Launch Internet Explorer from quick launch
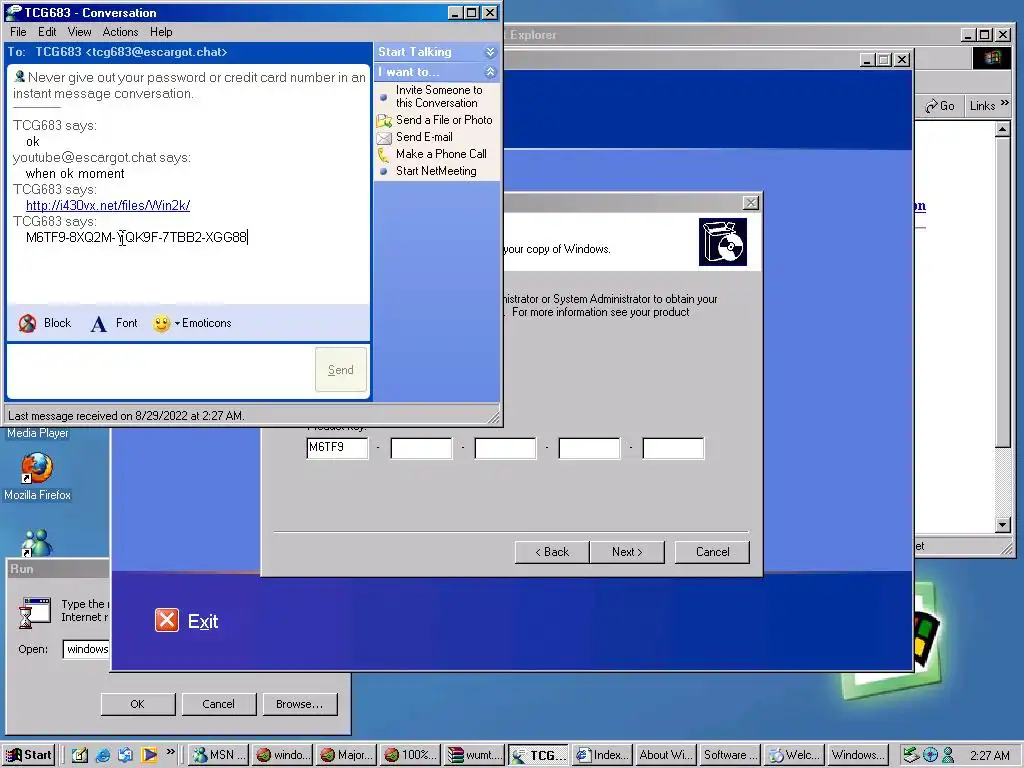This screenshot has height=768, width=1024. click(103, 755)
